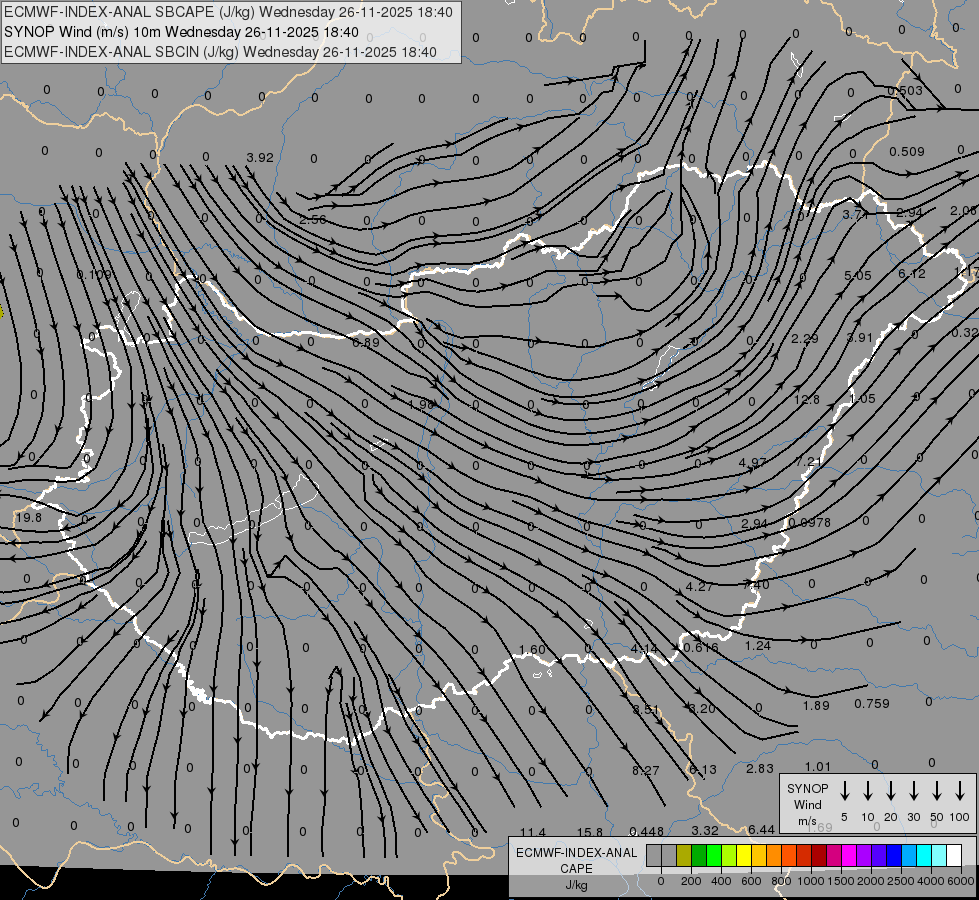Click the '2500' legend scale label

(901, 881)
